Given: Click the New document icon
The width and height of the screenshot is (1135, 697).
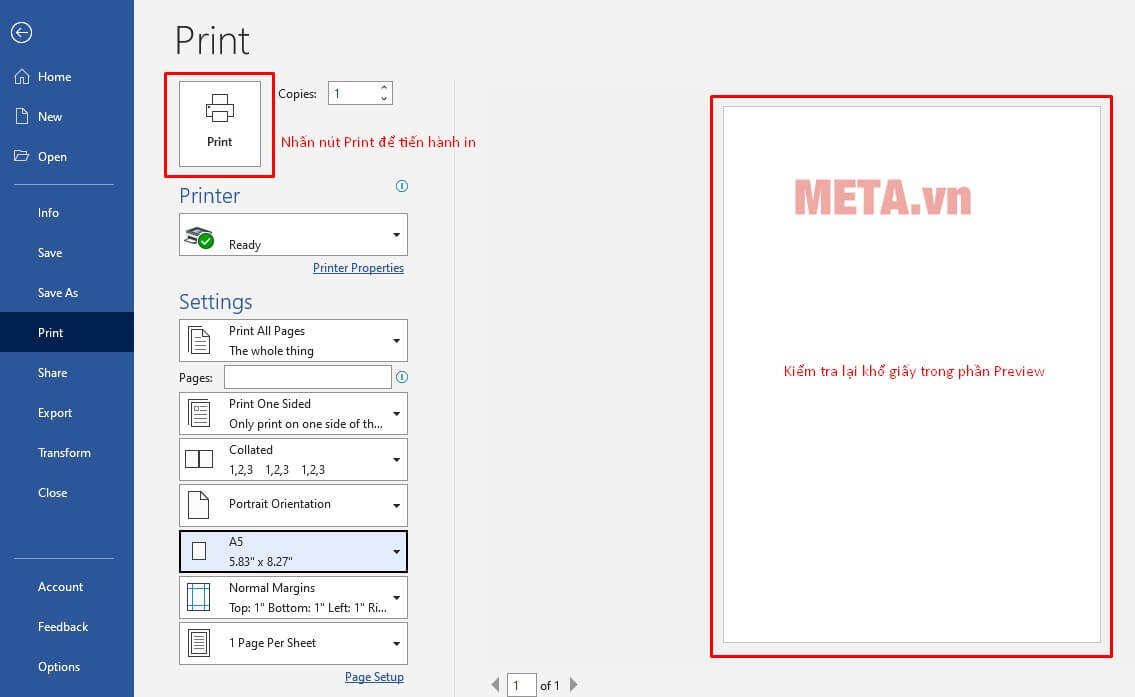Looking at the screenshot, I should (x=22, y=116).
